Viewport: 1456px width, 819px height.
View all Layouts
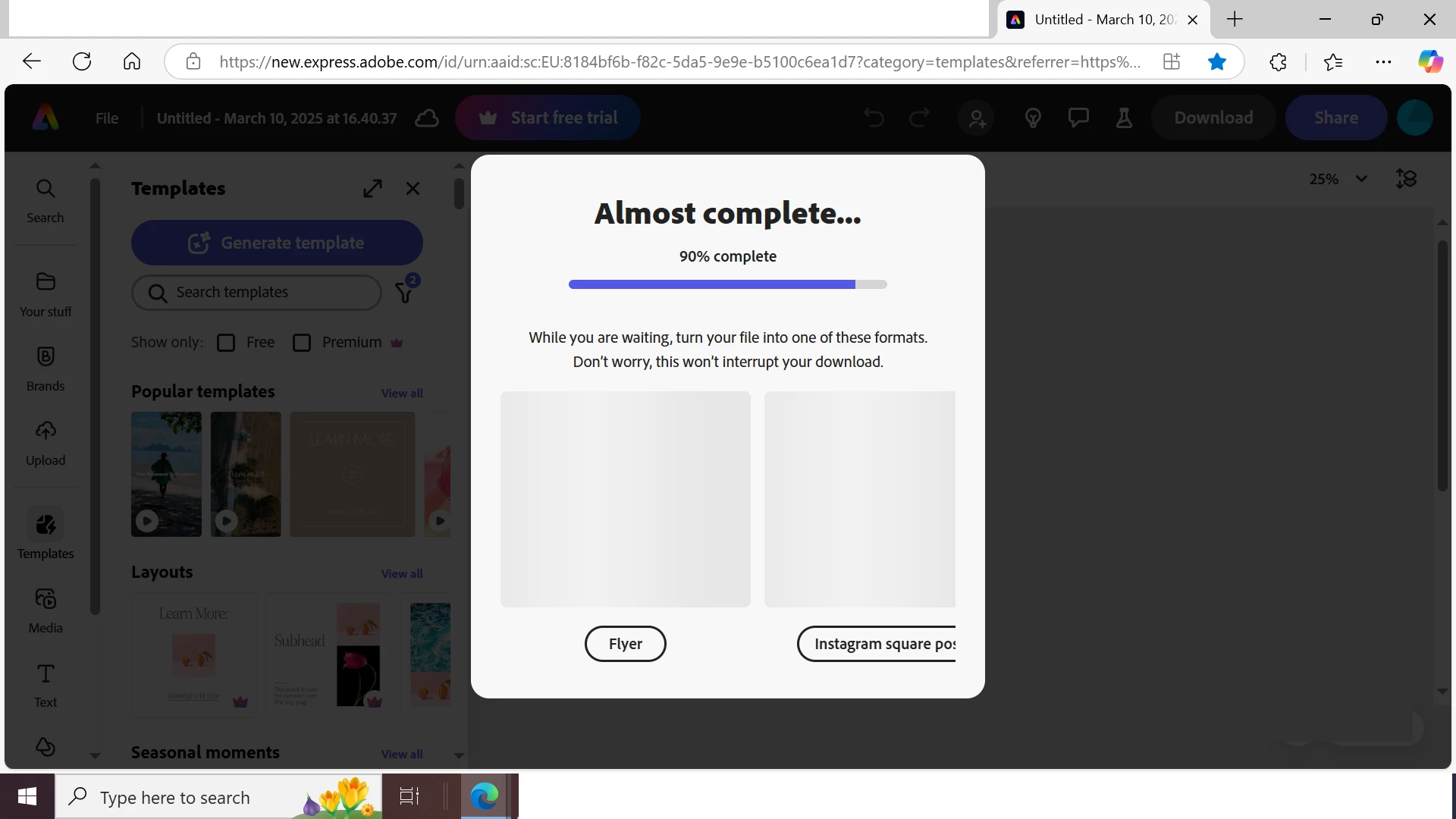402,573
